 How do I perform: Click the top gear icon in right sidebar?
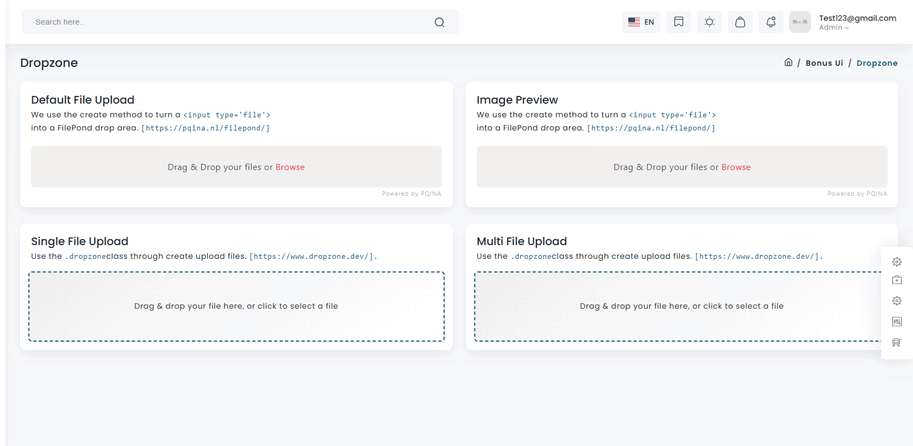(897, 262)
